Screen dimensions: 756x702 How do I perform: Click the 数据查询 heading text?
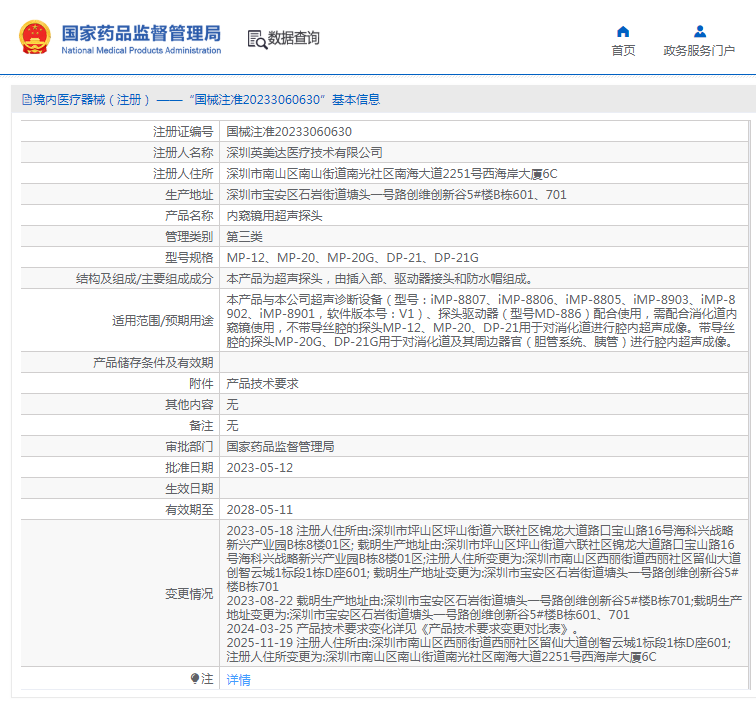coord(294,38)
